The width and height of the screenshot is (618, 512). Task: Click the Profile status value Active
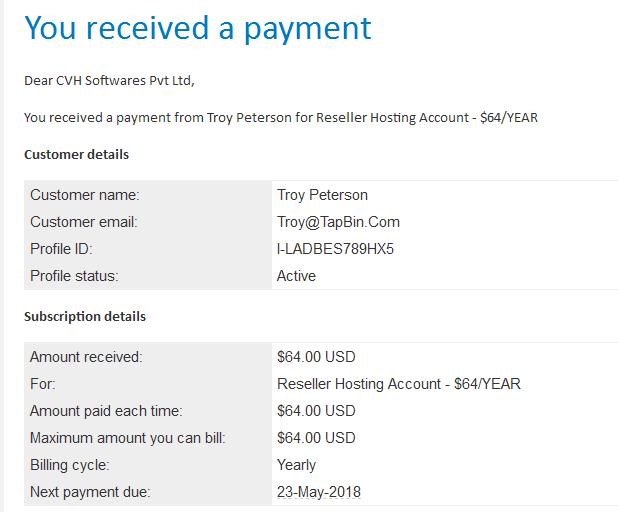click(296, 276)
